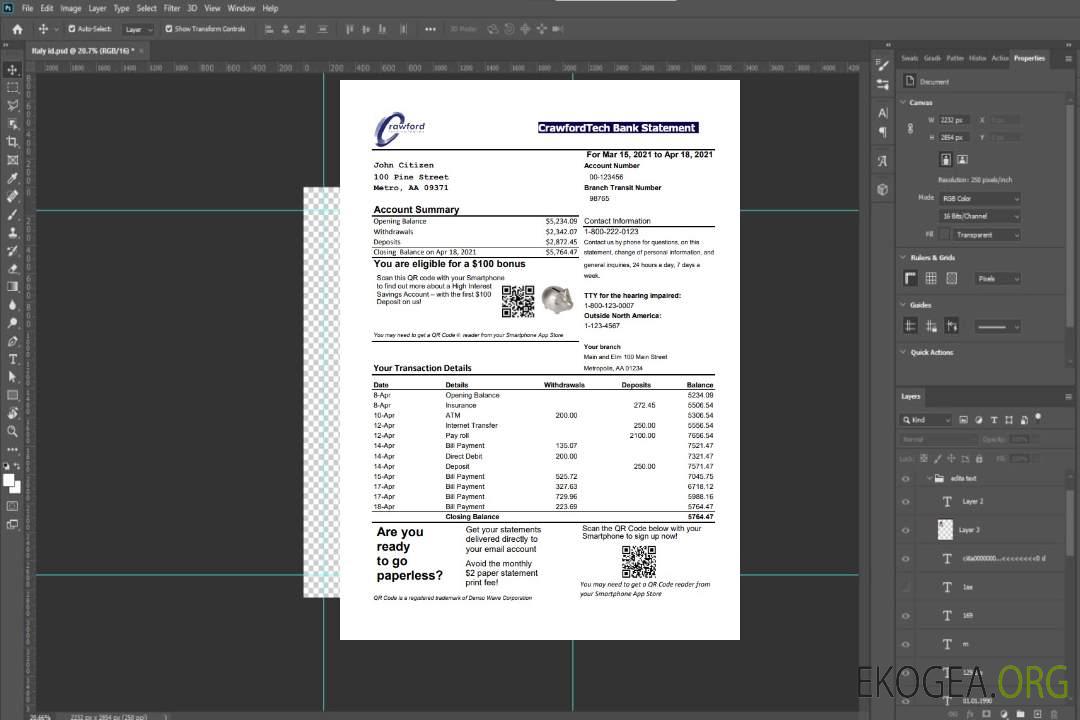Hide the edits text group layer
This screenshot has height=720, width=1080.
pos(906,479)
